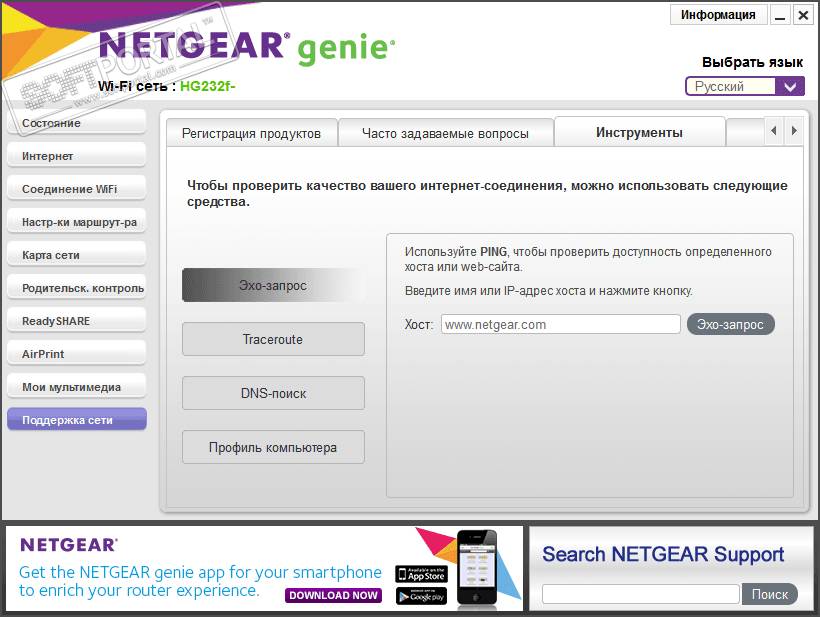Close the NETGEAR genie window

(803, 15)
